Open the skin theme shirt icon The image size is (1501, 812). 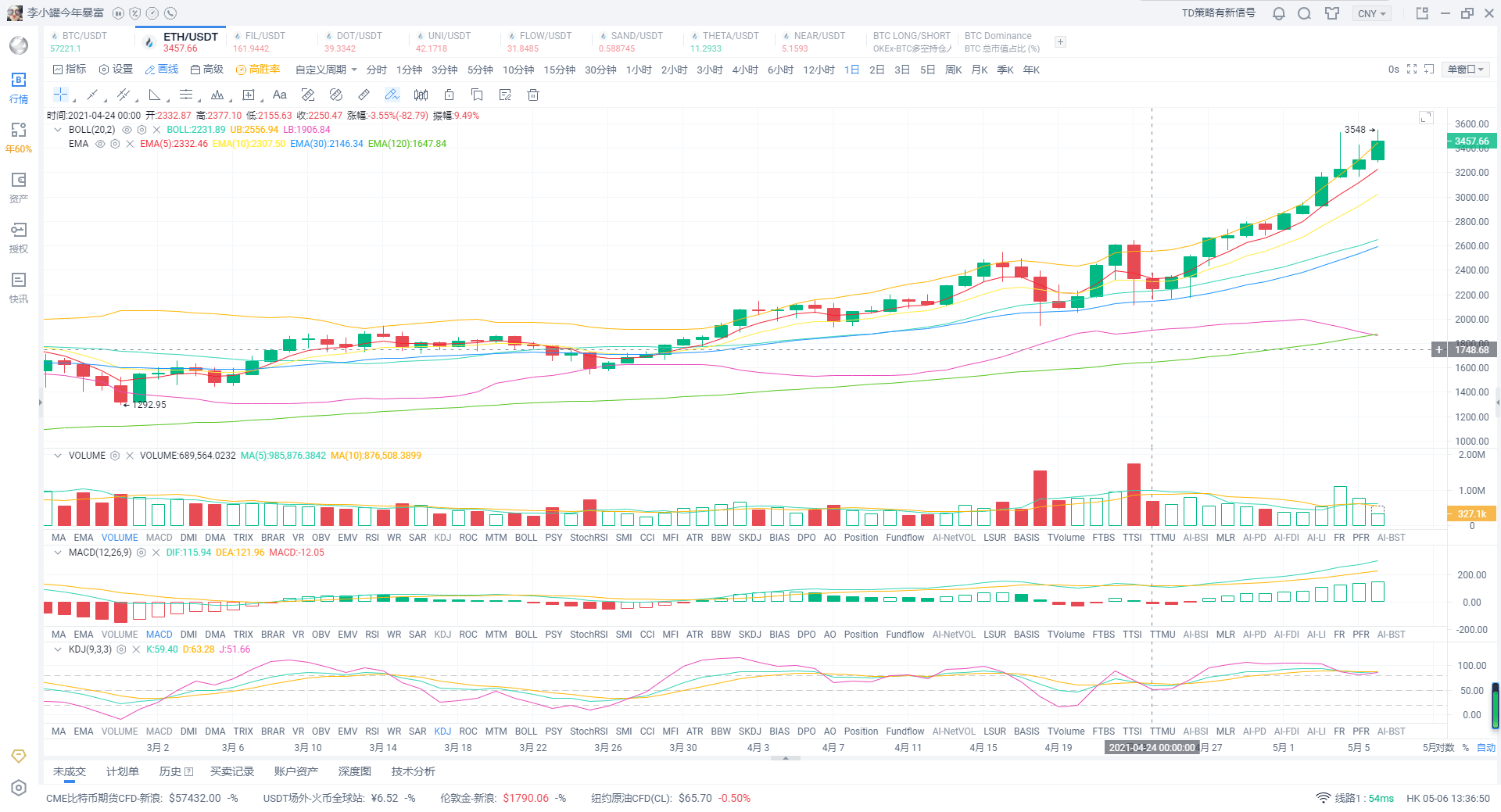[1332, 13]
